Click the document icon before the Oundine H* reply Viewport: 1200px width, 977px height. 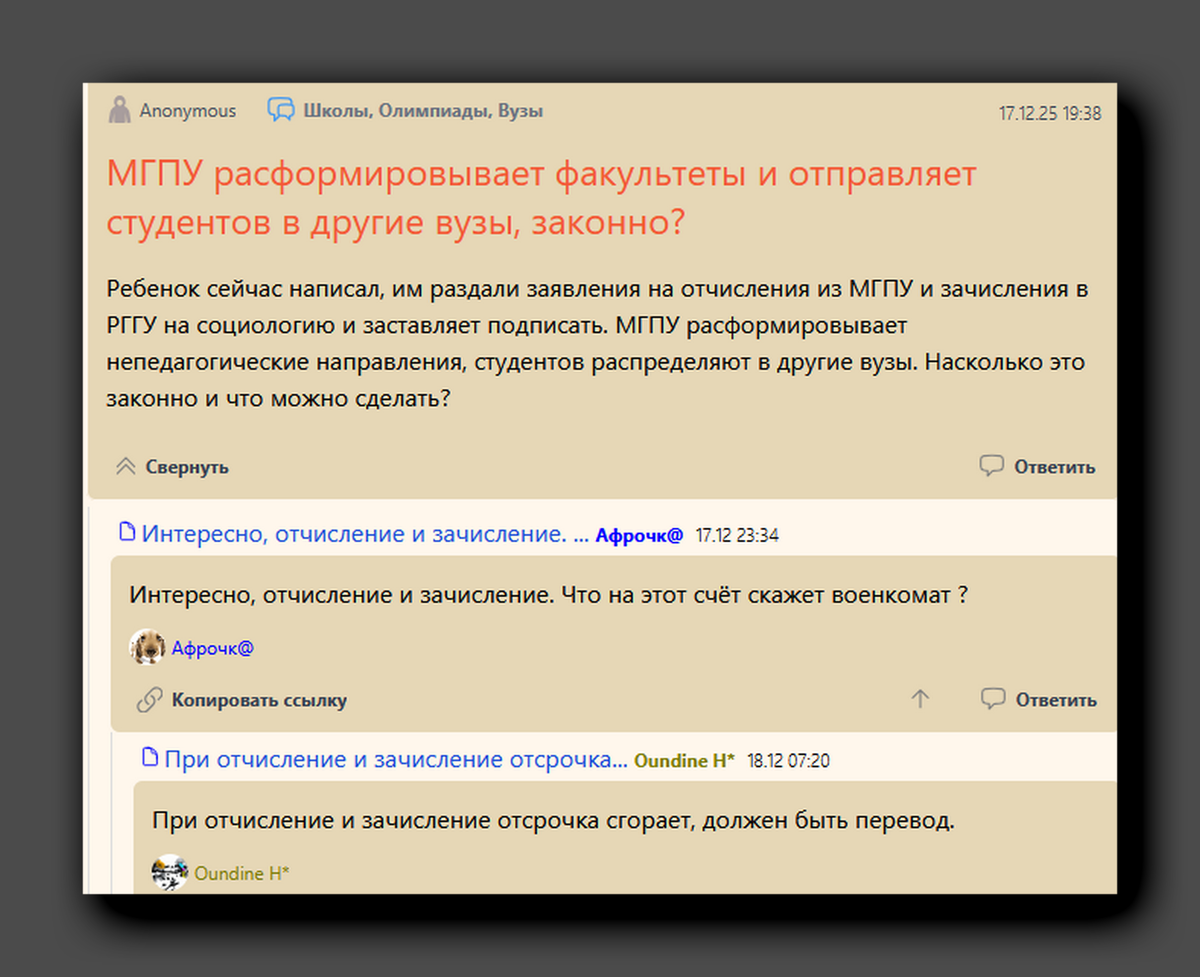click(149, 759)
